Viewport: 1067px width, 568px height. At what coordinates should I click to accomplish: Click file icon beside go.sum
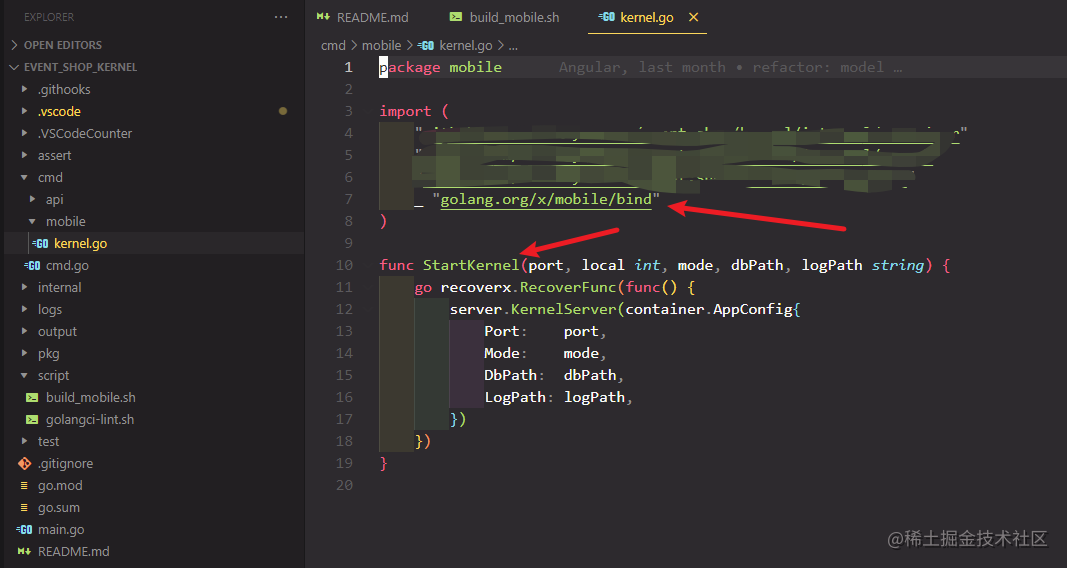click(24, 507)
